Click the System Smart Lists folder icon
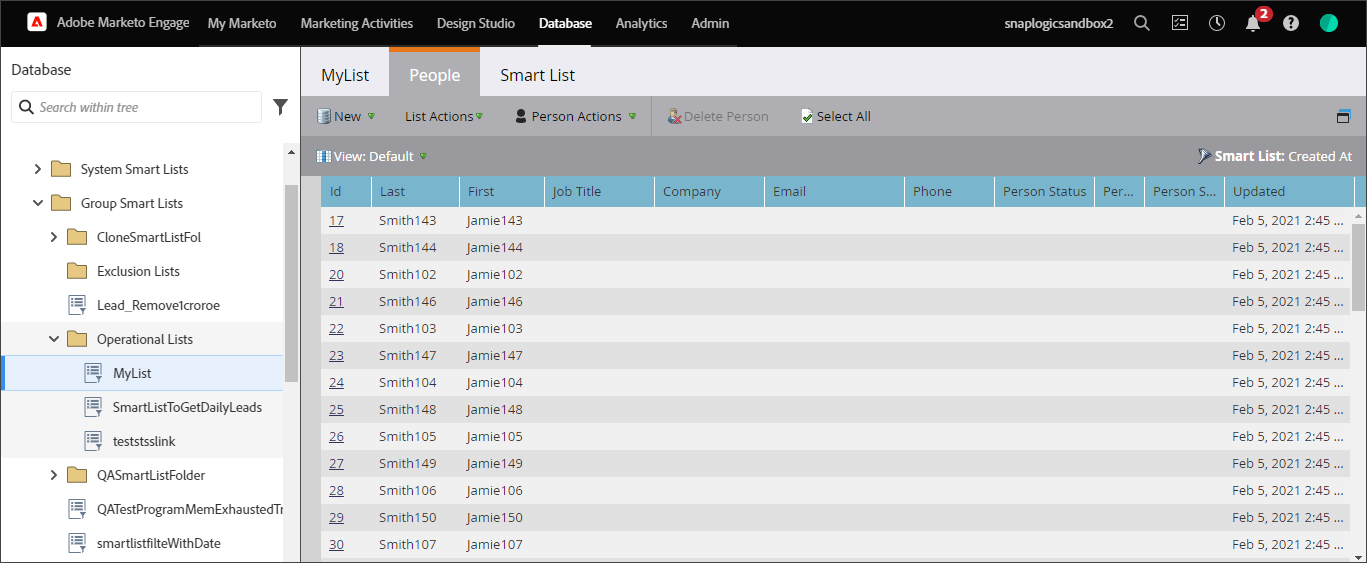This screenshot has width=1367, height=563. 61,169
